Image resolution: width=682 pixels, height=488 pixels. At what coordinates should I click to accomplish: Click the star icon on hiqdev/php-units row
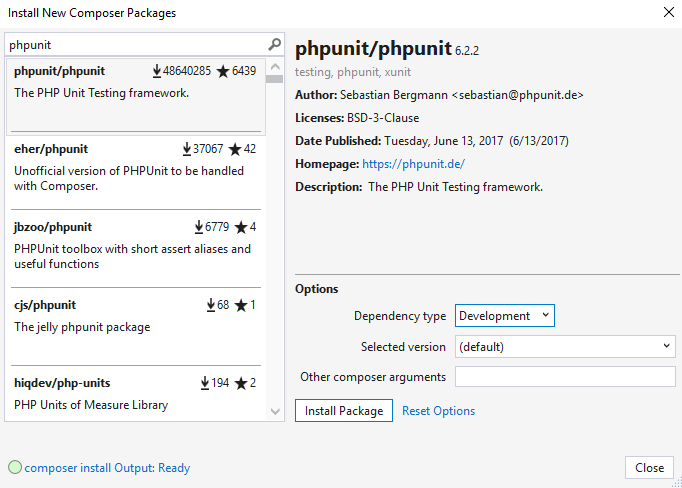click(241, 383)
